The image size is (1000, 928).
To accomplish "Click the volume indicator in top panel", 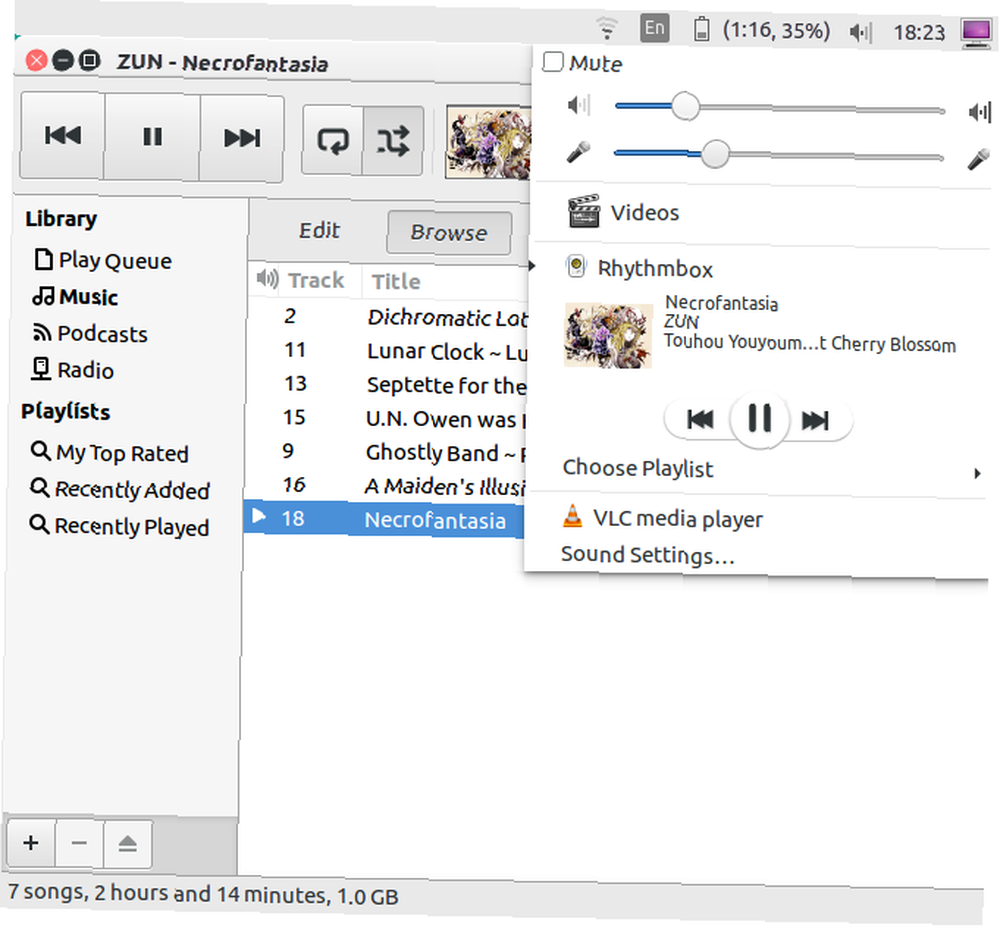I will click(861, 31).
